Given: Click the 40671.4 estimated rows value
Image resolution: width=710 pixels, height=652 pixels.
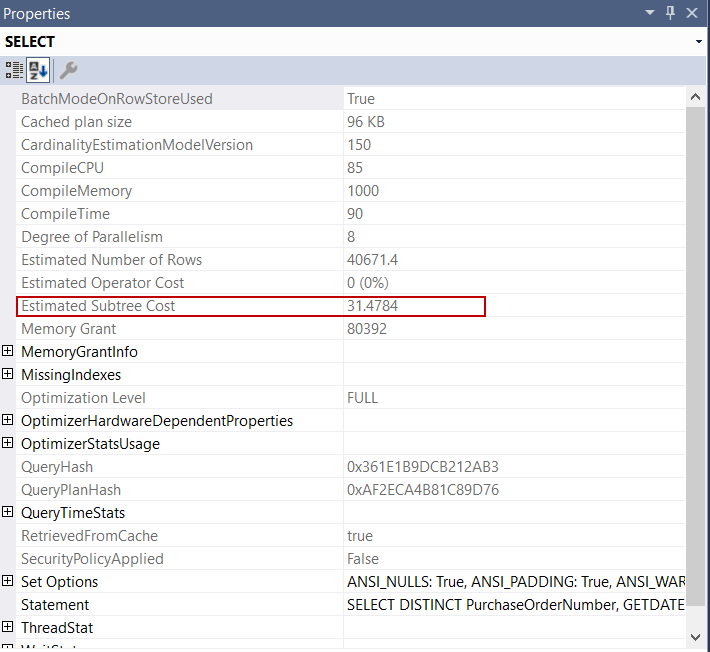Looking at the screenshot, I should click(x=372, y=260).
